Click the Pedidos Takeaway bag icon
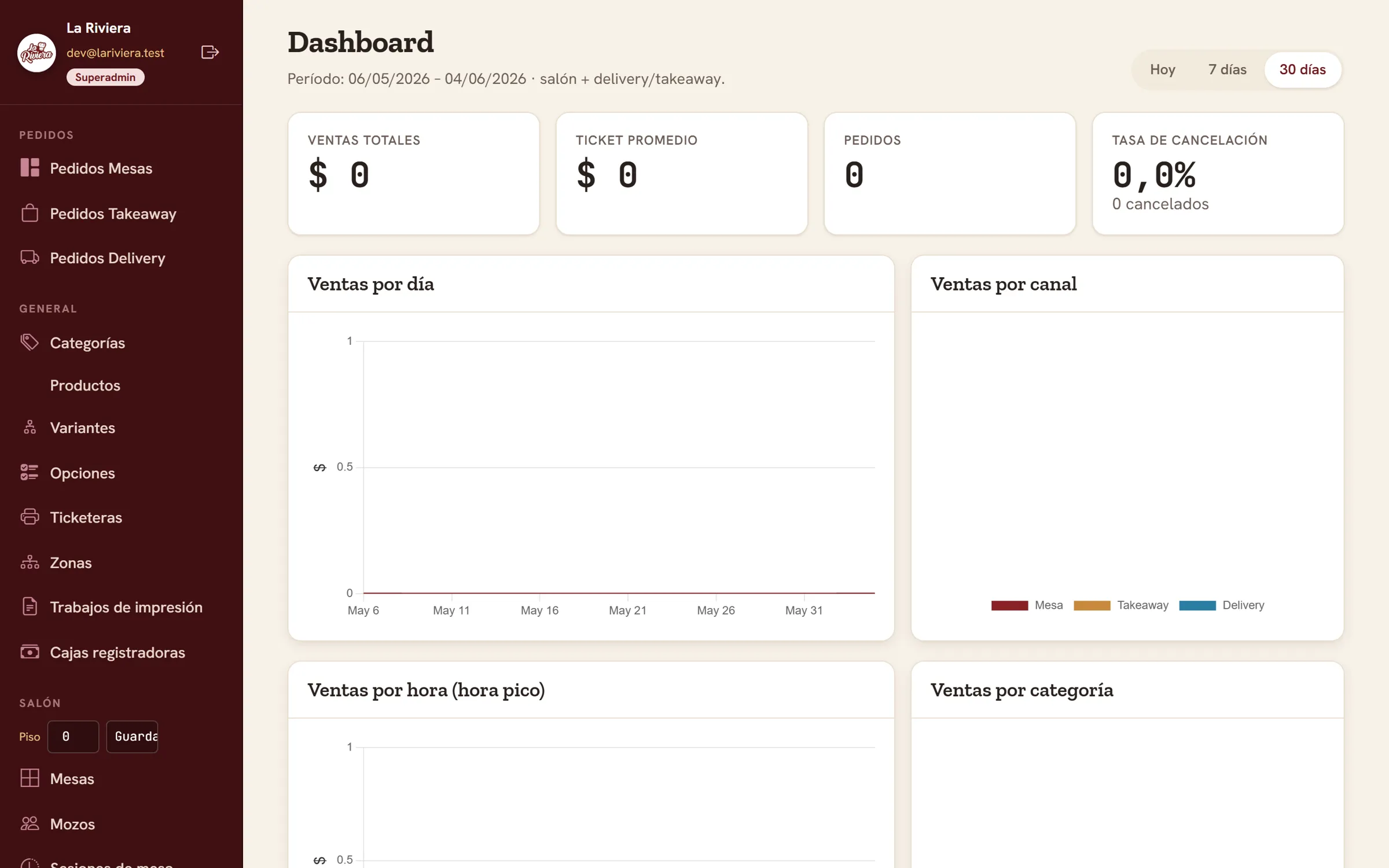 pyautogui.click(x=30, y=213)
